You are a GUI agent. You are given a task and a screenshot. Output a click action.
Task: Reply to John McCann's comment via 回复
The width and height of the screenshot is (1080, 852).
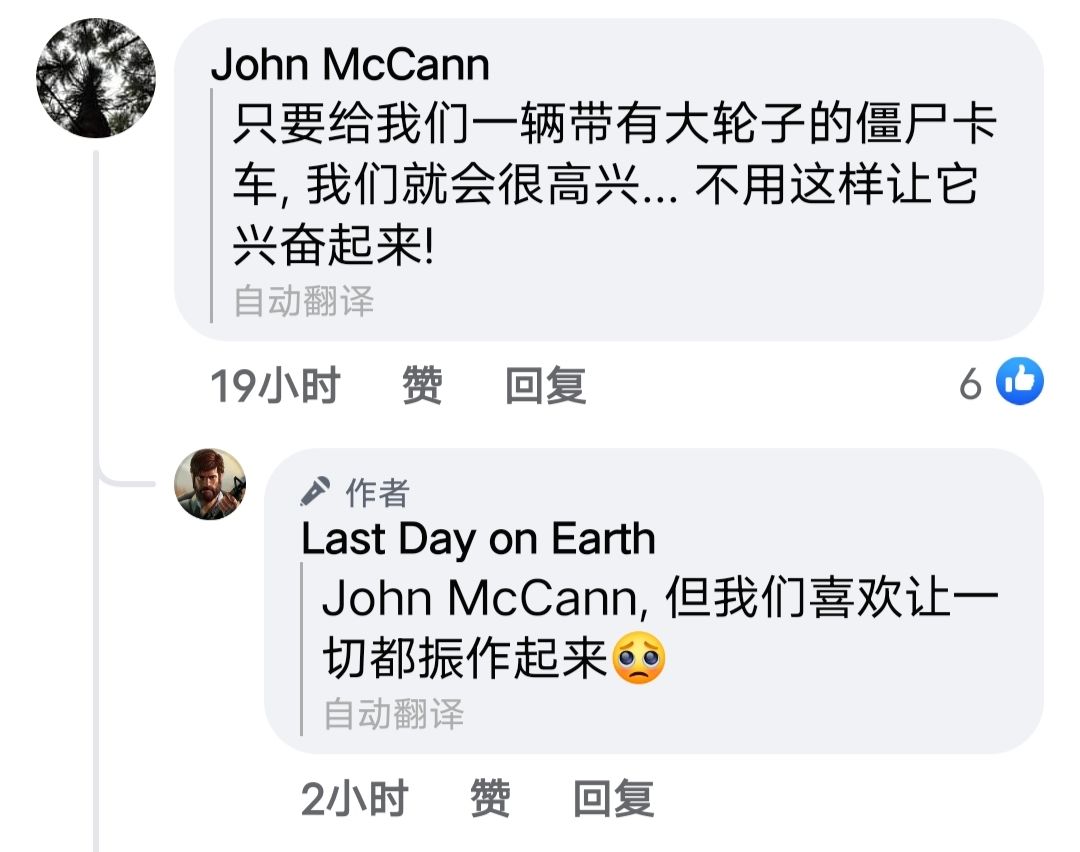[545, 385]
